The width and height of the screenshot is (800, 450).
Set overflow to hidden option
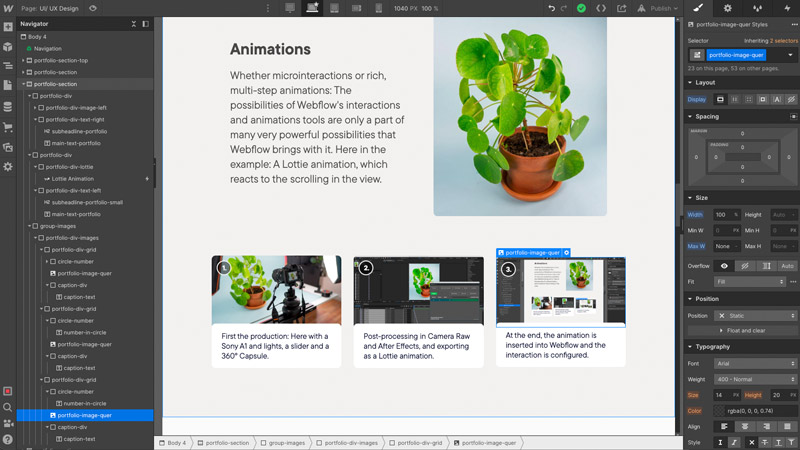pos(745,266)
